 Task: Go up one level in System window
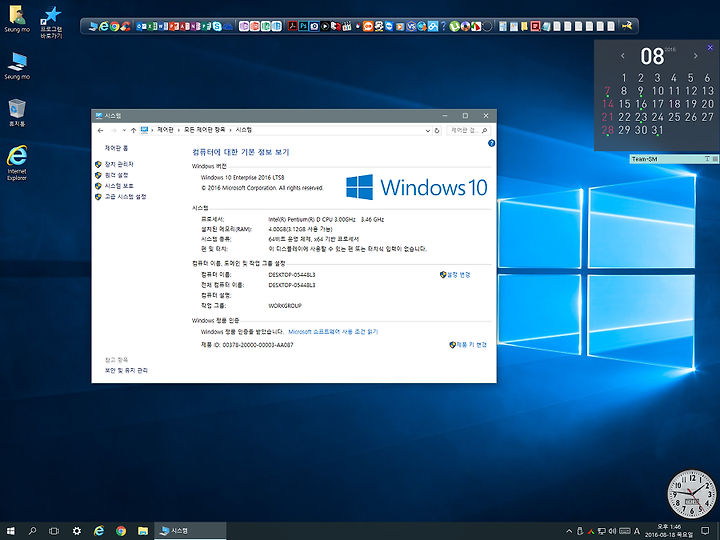pyautogui.click(x=133, y=130)
